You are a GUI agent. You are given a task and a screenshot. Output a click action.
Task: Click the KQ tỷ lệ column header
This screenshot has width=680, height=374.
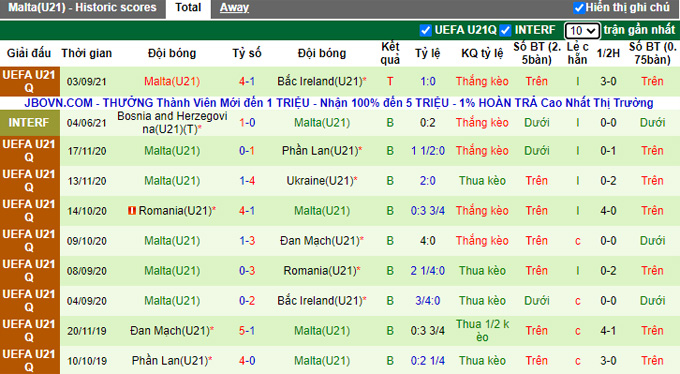click(482, 53)
